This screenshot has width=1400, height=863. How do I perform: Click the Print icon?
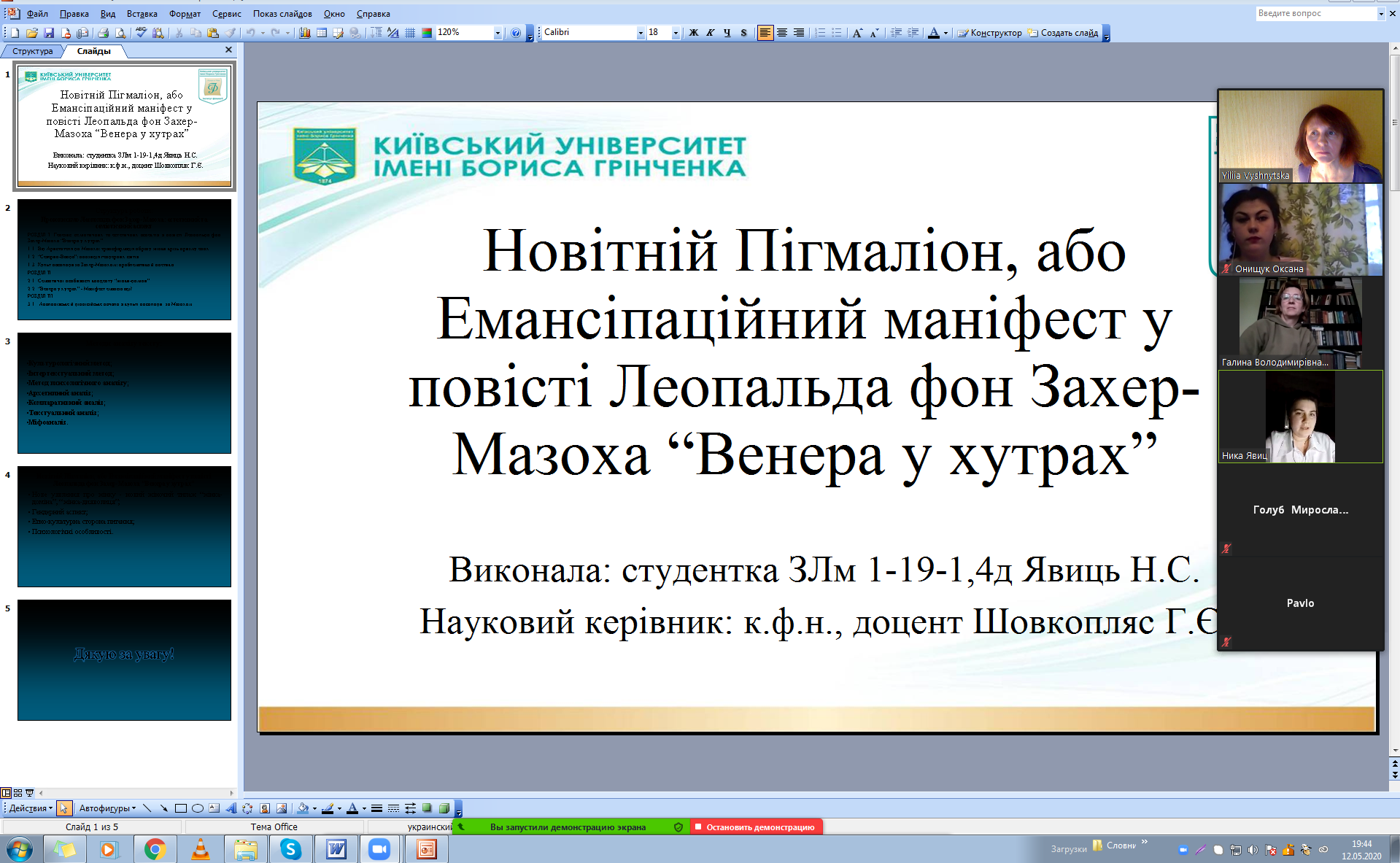(103, 33)
